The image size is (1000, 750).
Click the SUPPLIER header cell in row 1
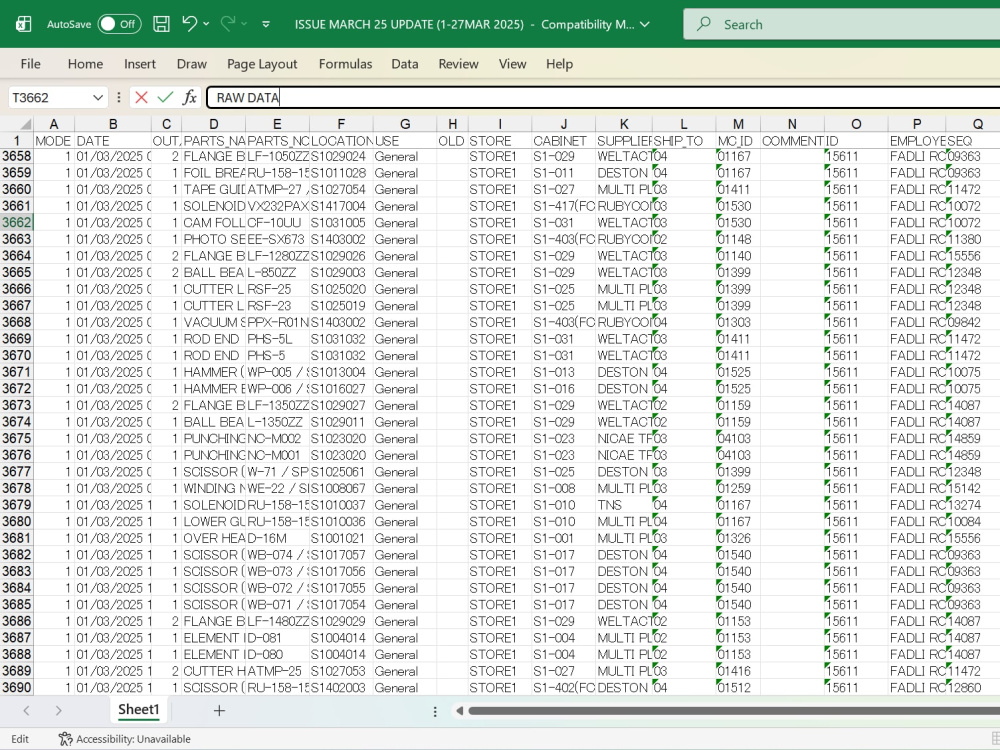pyautogui.click(x=624, y=141)
